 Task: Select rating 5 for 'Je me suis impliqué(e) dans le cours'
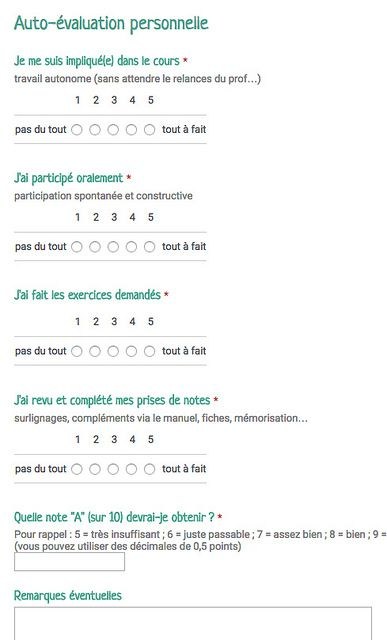coord(149,130)
